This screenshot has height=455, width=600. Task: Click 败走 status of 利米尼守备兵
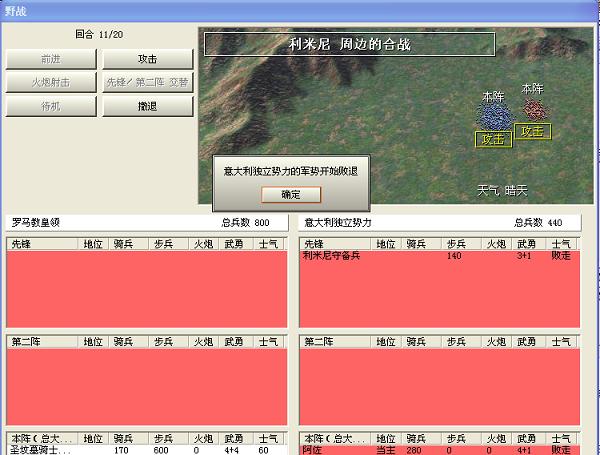point(561,256)
